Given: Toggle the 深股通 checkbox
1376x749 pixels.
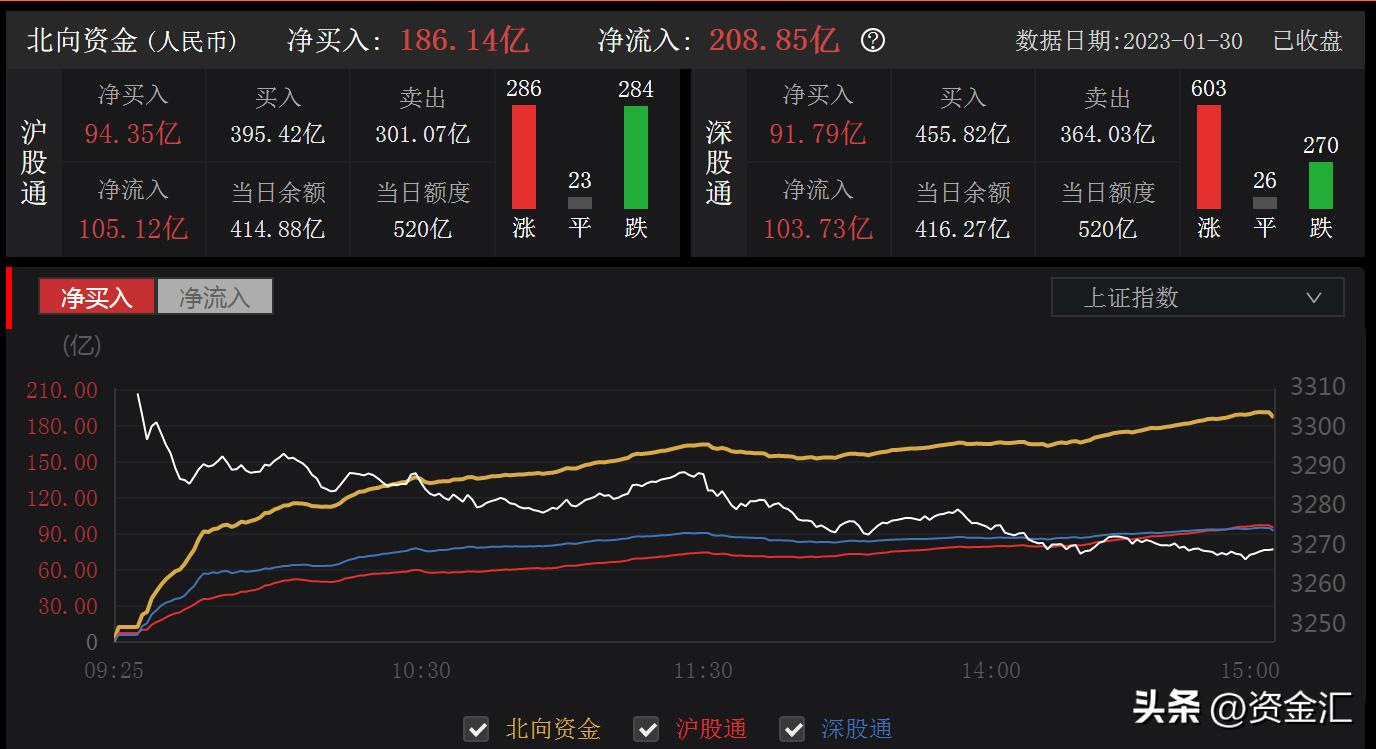Looking at the screenshot, I should [x=792, y=729].
